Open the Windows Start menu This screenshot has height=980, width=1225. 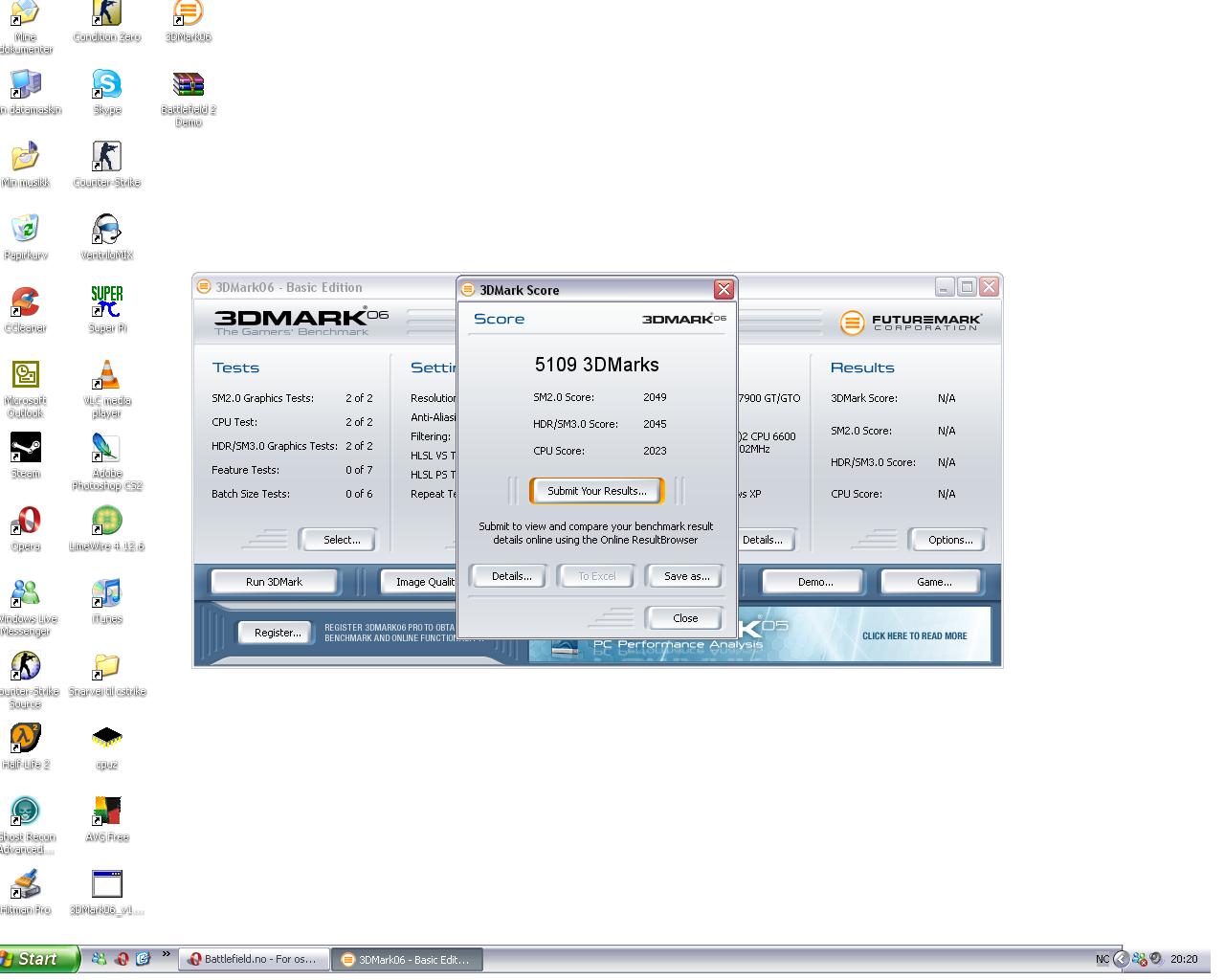pos(38,959)
